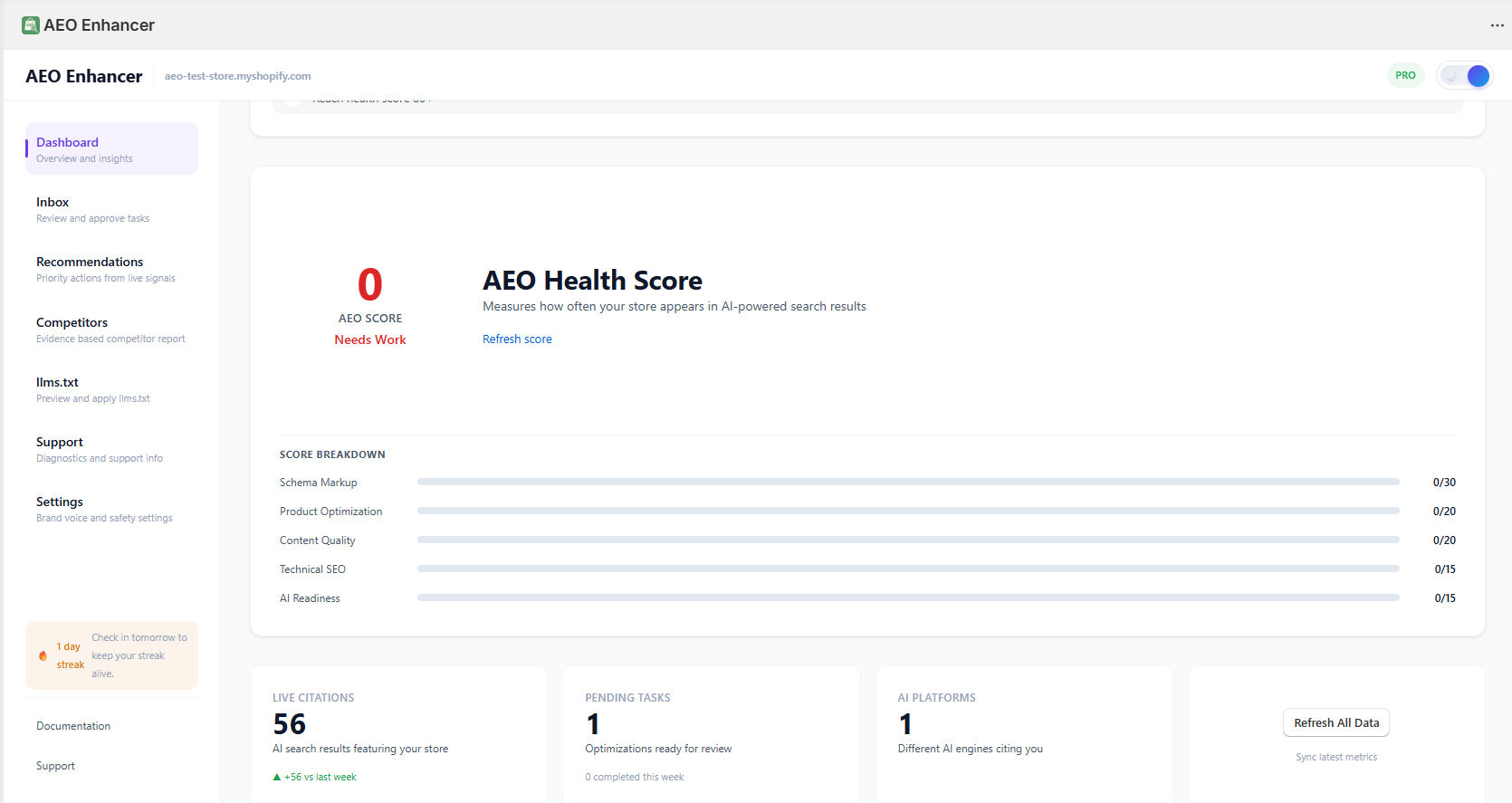The height and width of the screenshot is (803, 1512).
Task: Toggle the theme switch in header
Action: [1465, 76]
